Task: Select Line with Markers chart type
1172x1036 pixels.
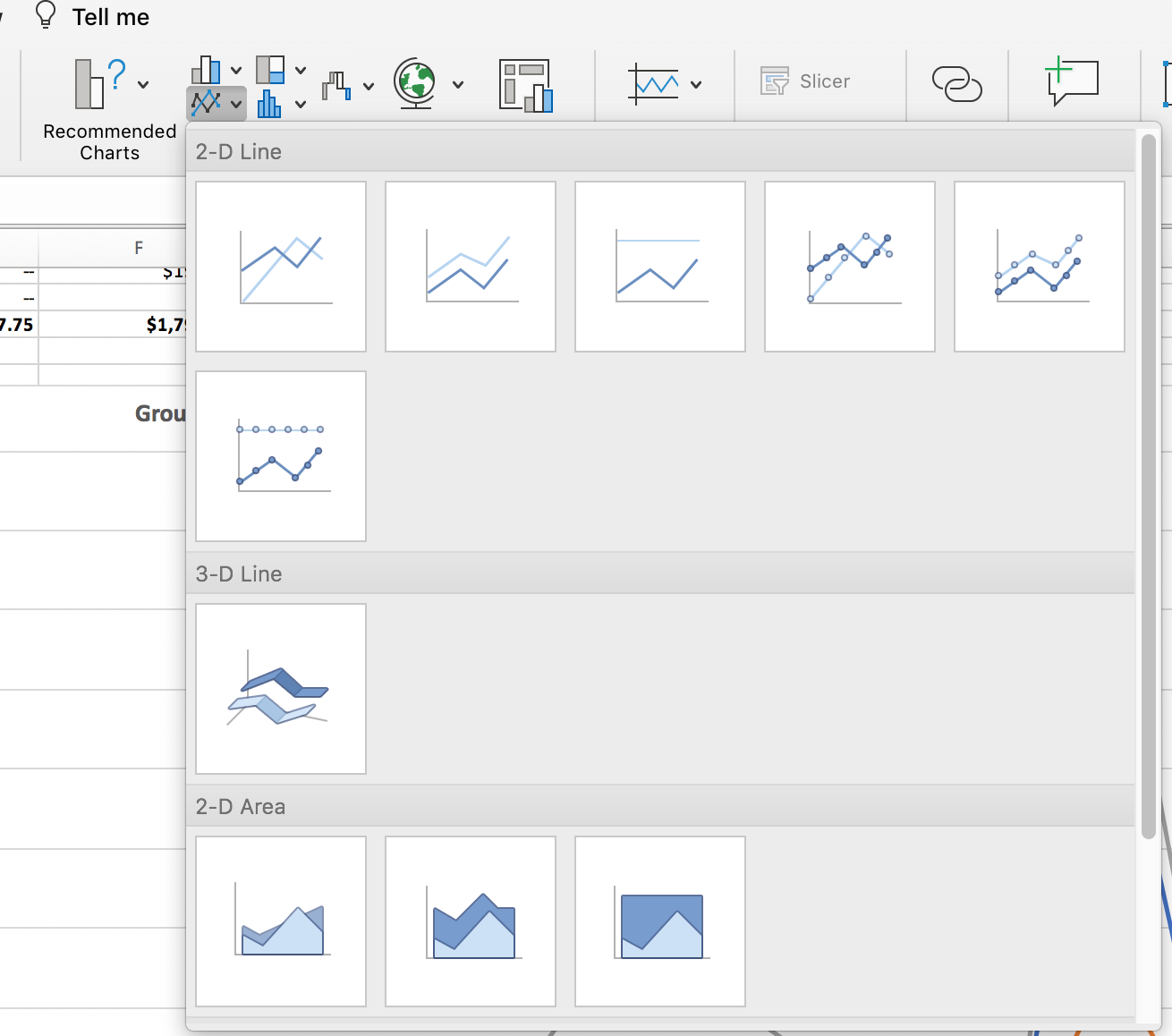Action: tap(850, 267)
